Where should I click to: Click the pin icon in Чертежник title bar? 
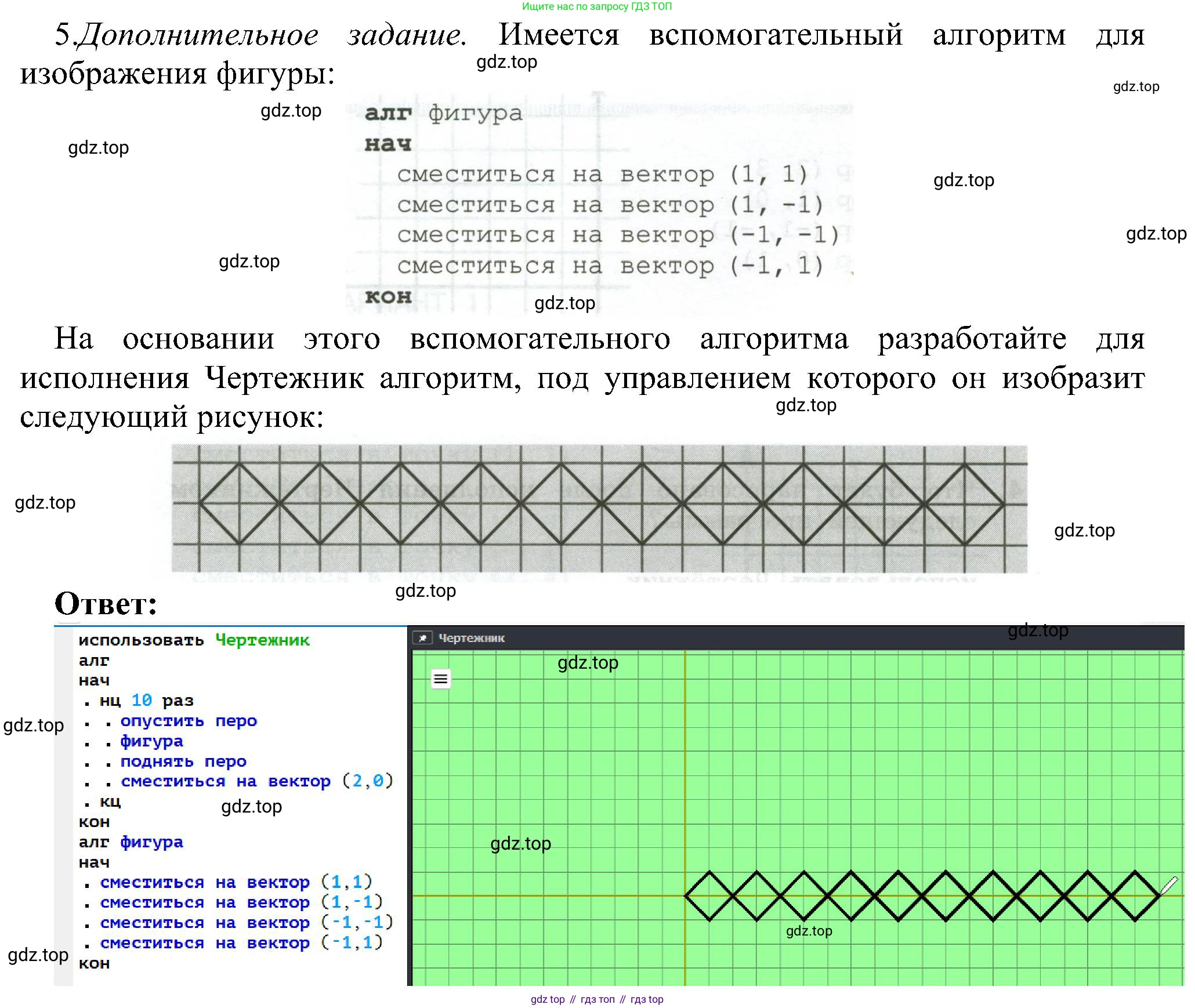tap(422, 638)
